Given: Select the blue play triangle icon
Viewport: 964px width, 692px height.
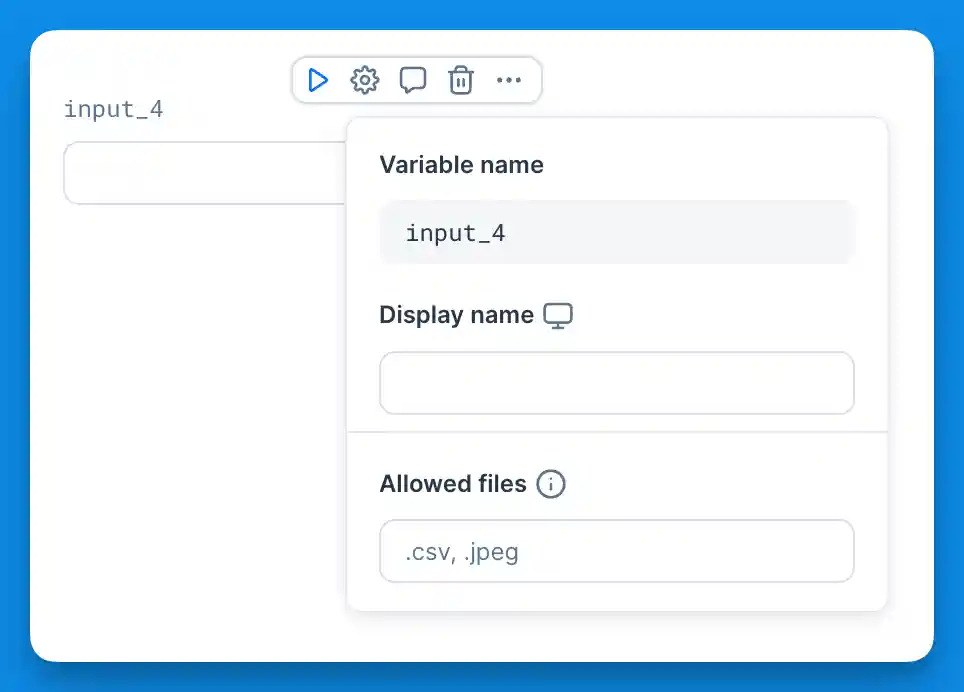Looking at the screenshot, I should (x=318, y=80).
